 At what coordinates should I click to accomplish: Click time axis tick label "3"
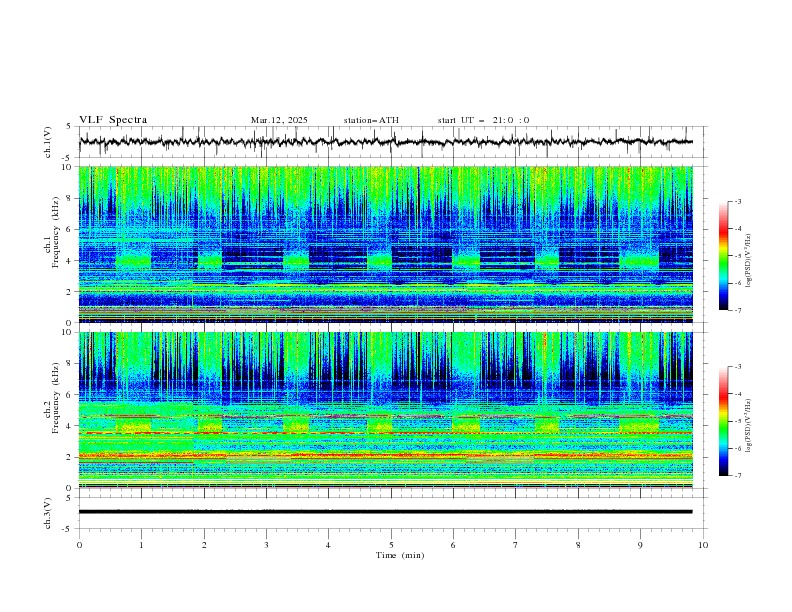click(266, 545)
